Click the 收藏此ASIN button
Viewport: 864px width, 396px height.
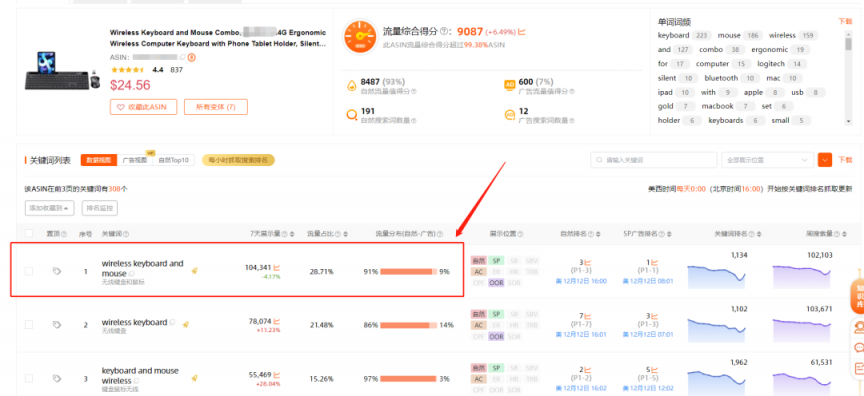pos(143,107)
